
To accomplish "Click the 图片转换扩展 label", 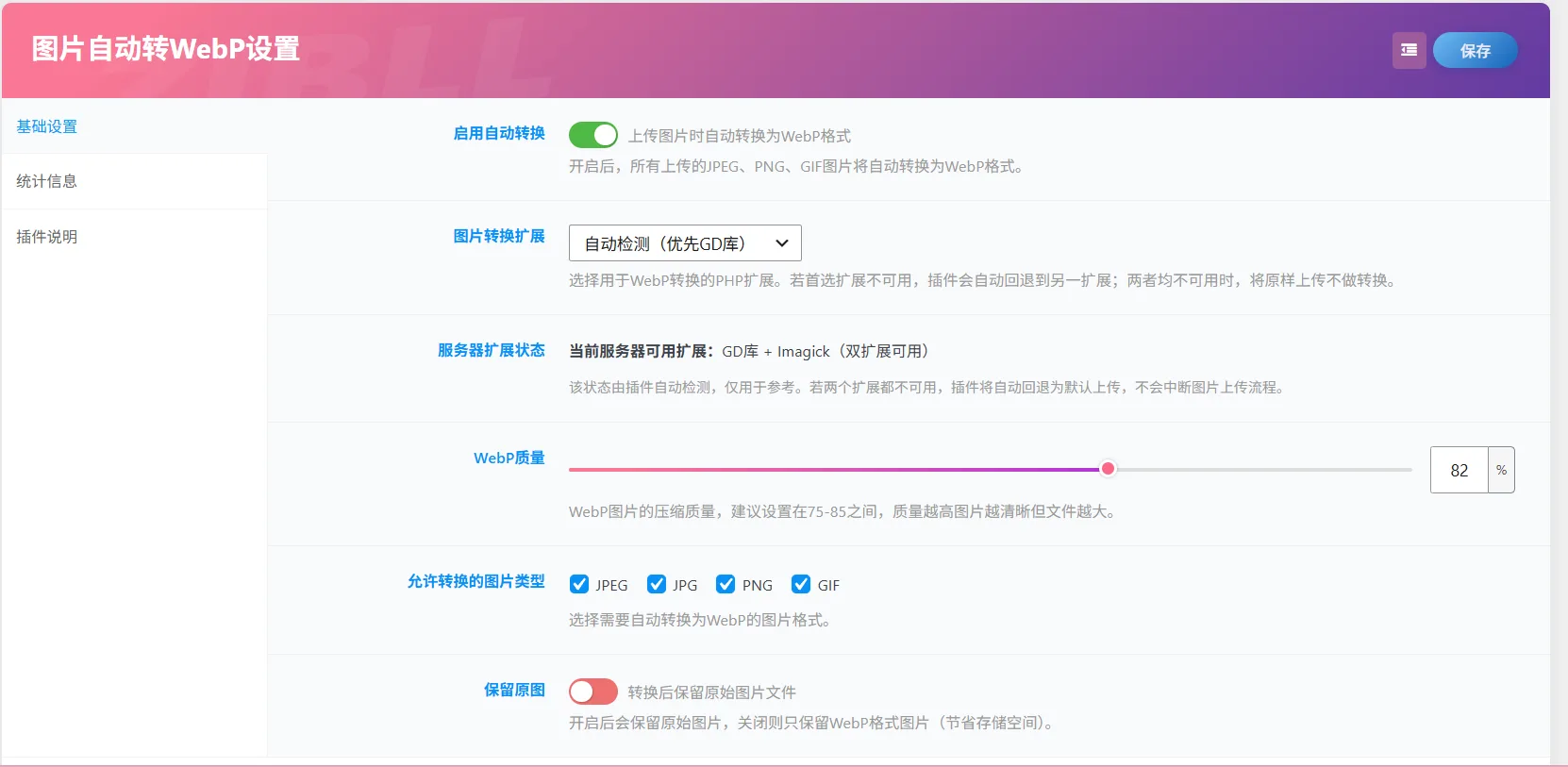I will coord(499,236).
